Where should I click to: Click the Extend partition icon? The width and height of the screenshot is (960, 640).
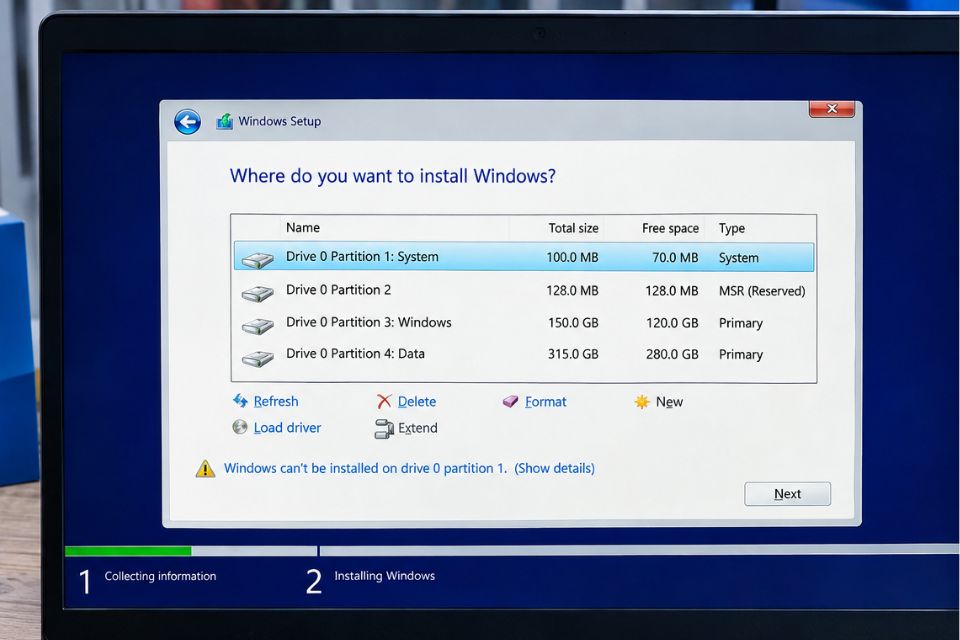[384, 429]
